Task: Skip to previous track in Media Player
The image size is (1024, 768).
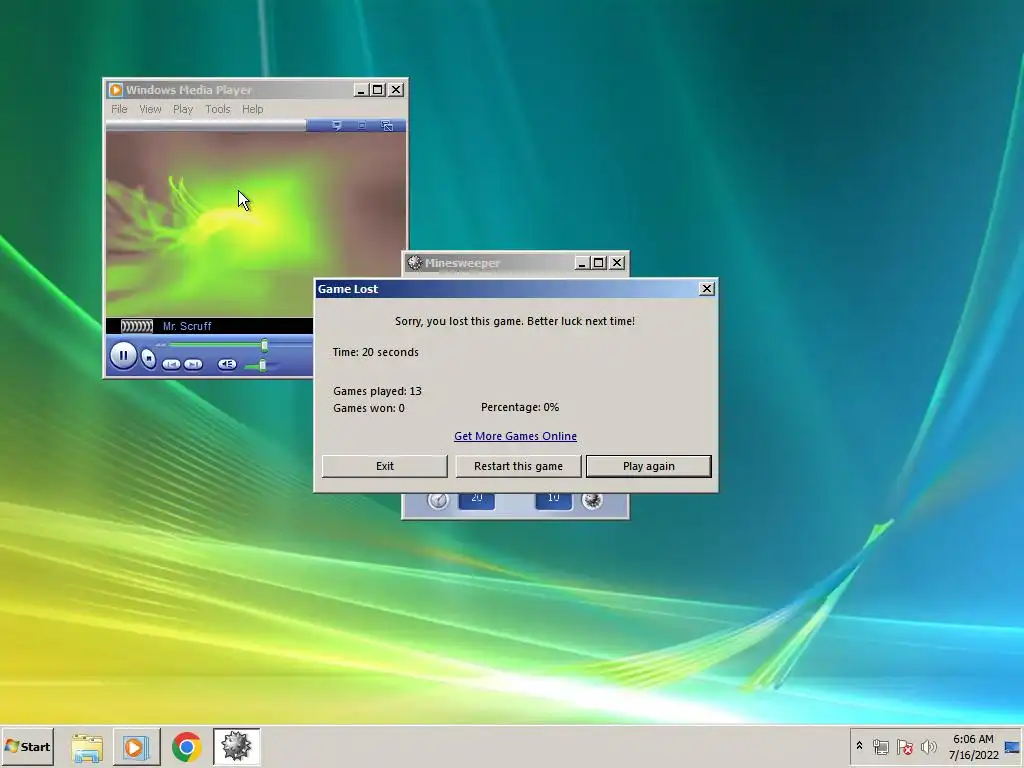Action: (x=171, y=364)
